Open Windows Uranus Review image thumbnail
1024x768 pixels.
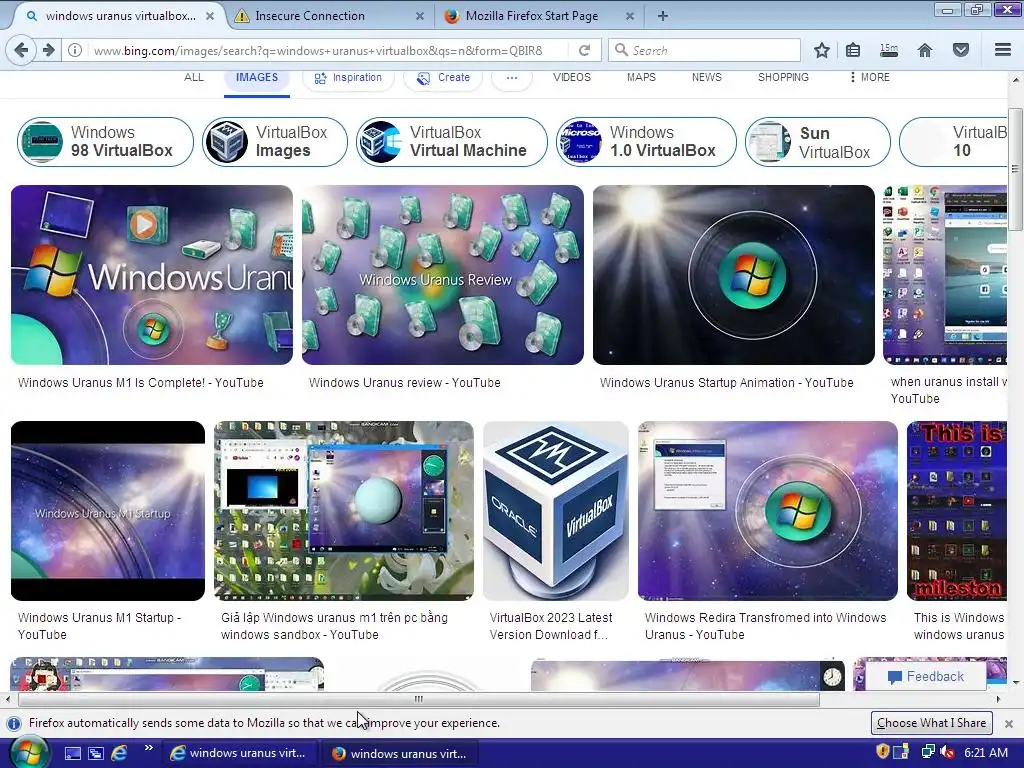click(443, 275)
